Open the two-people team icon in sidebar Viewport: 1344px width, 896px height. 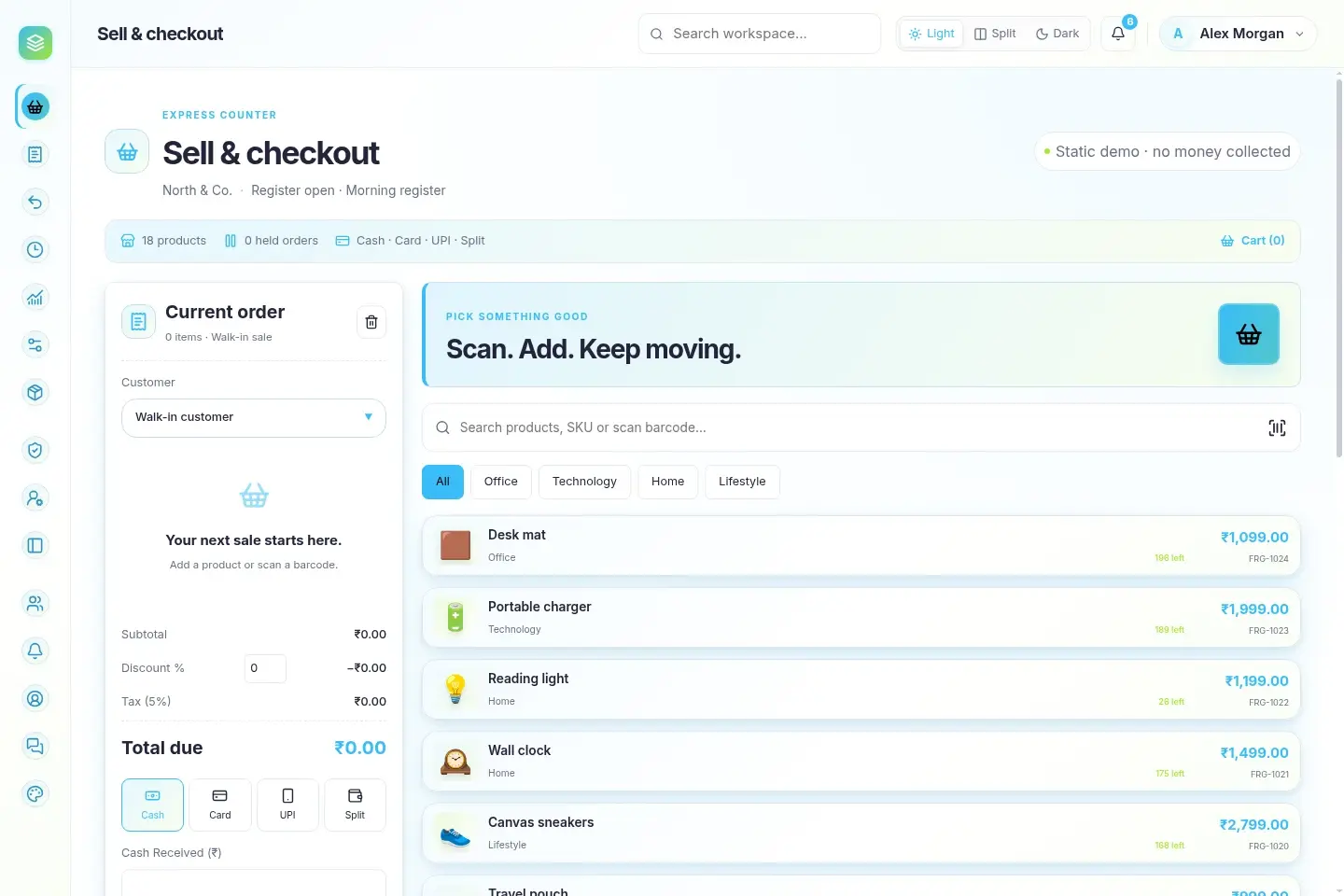point(35,603)
